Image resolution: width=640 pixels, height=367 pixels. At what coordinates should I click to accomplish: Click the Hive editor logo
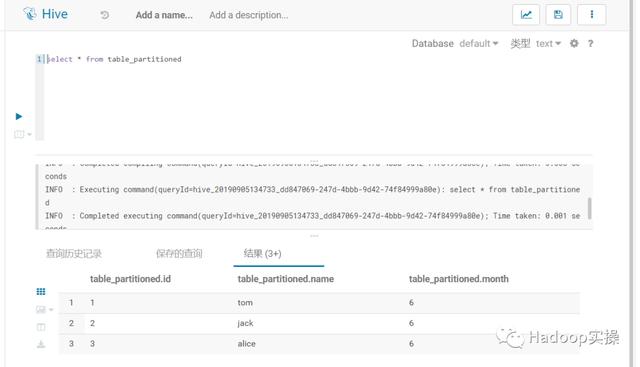coord(45,14)
